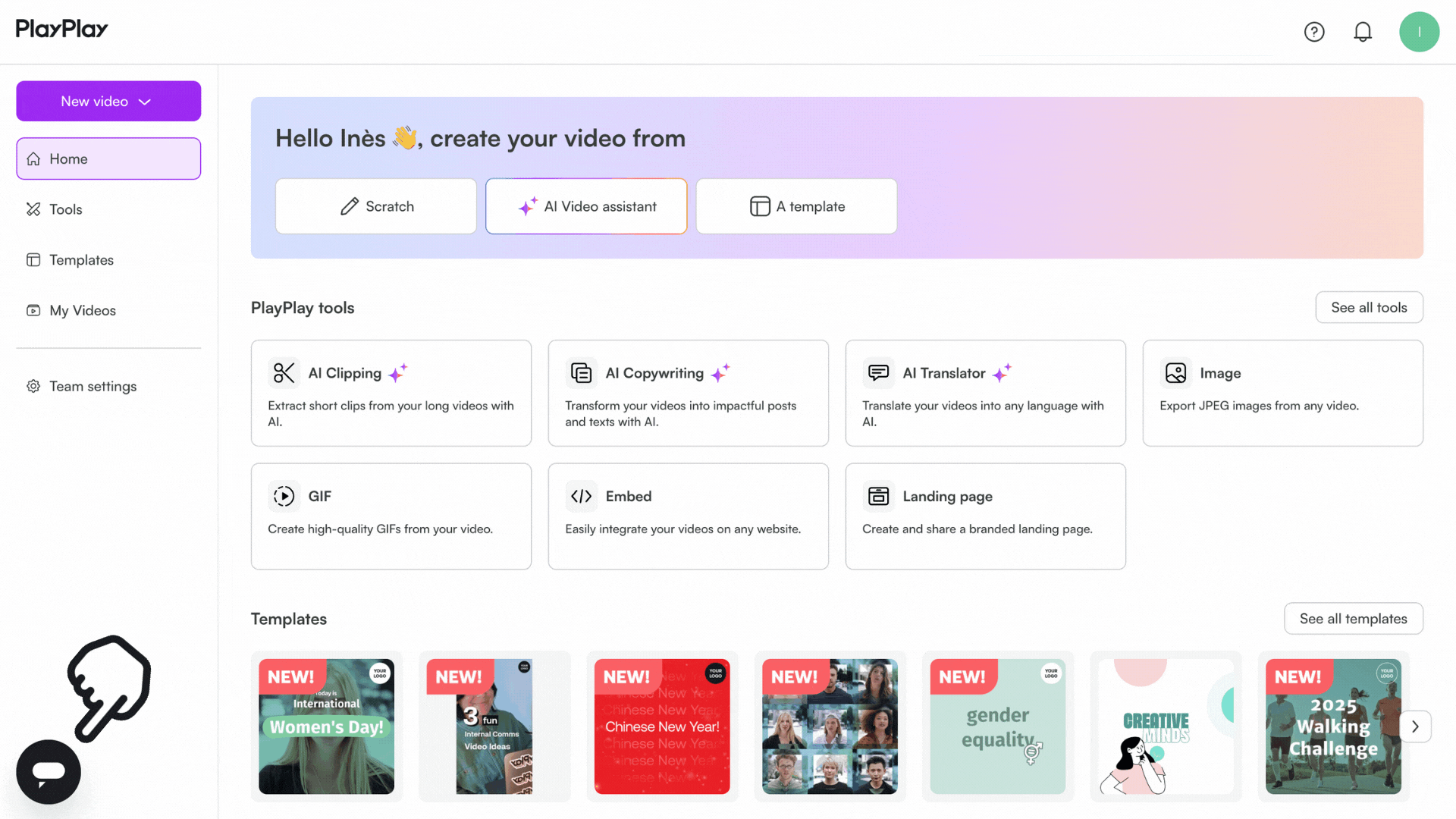This screenshot has width=1456, height=819.
Task: Show next templates with right arrow
Action: point(1415,726)
